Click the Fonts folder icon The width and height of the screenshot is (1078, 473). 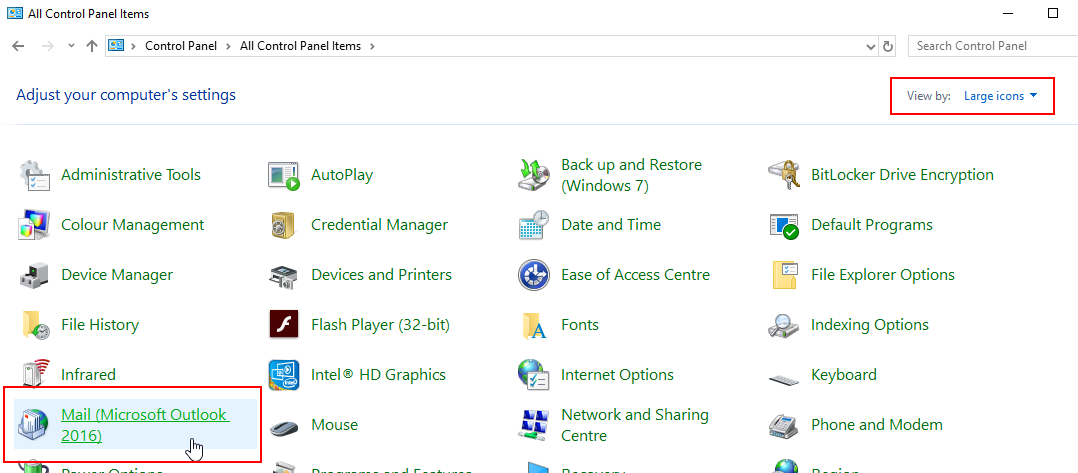[x=534, y=325]
